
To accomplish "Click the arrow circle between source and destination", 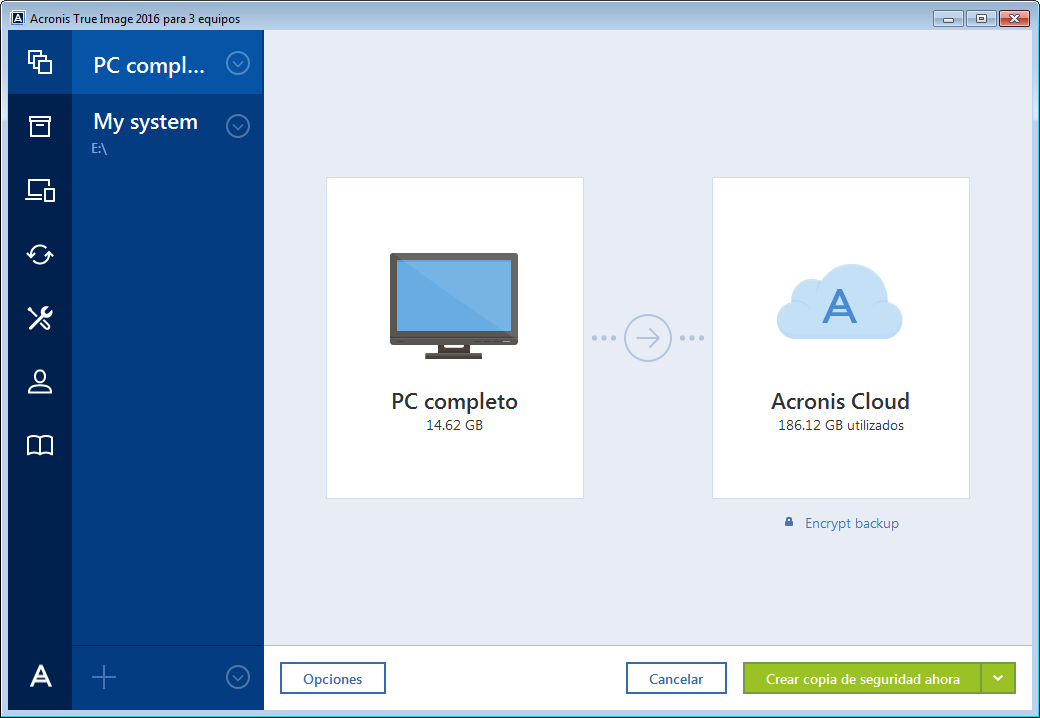I will [648, 337].
